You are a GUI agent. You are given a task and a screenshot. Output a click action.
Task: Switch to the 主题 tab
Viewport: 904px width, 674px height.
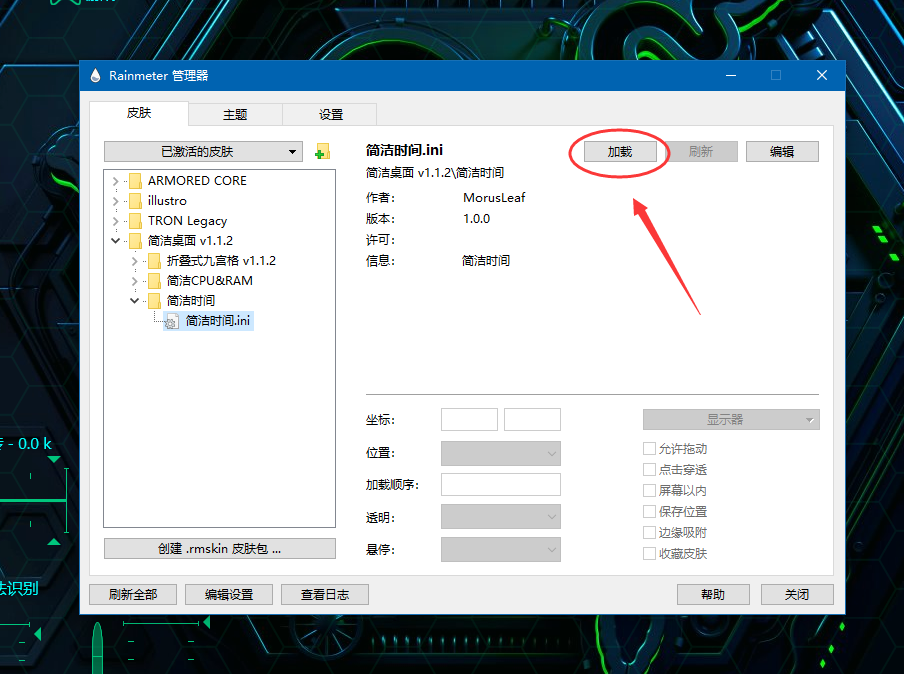click(234, 114)
